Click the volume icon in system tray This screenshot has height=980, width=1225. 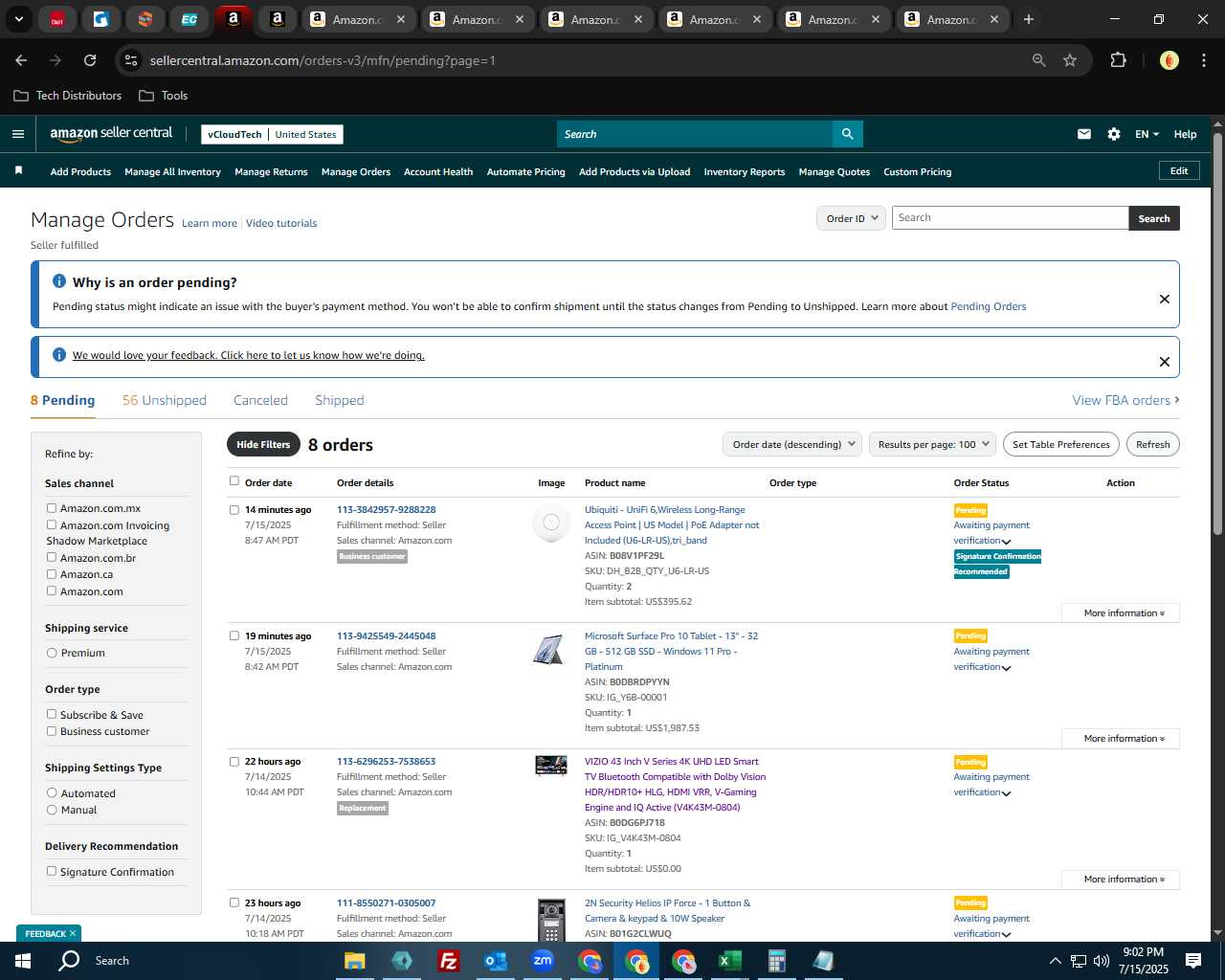(1102, 961)
